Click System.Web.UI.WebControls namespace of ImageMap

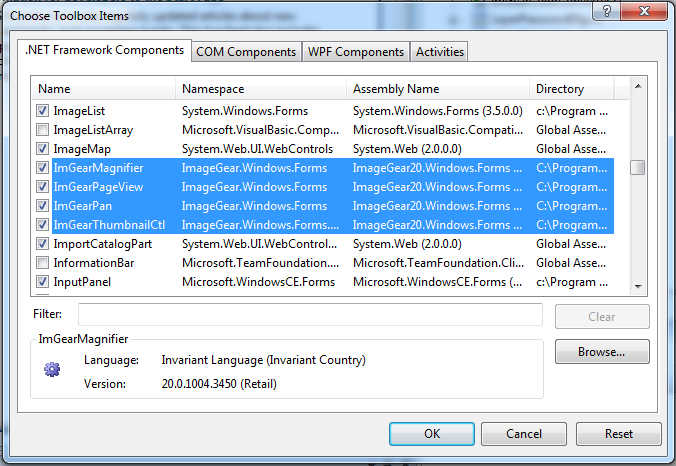tap(257, 149)
